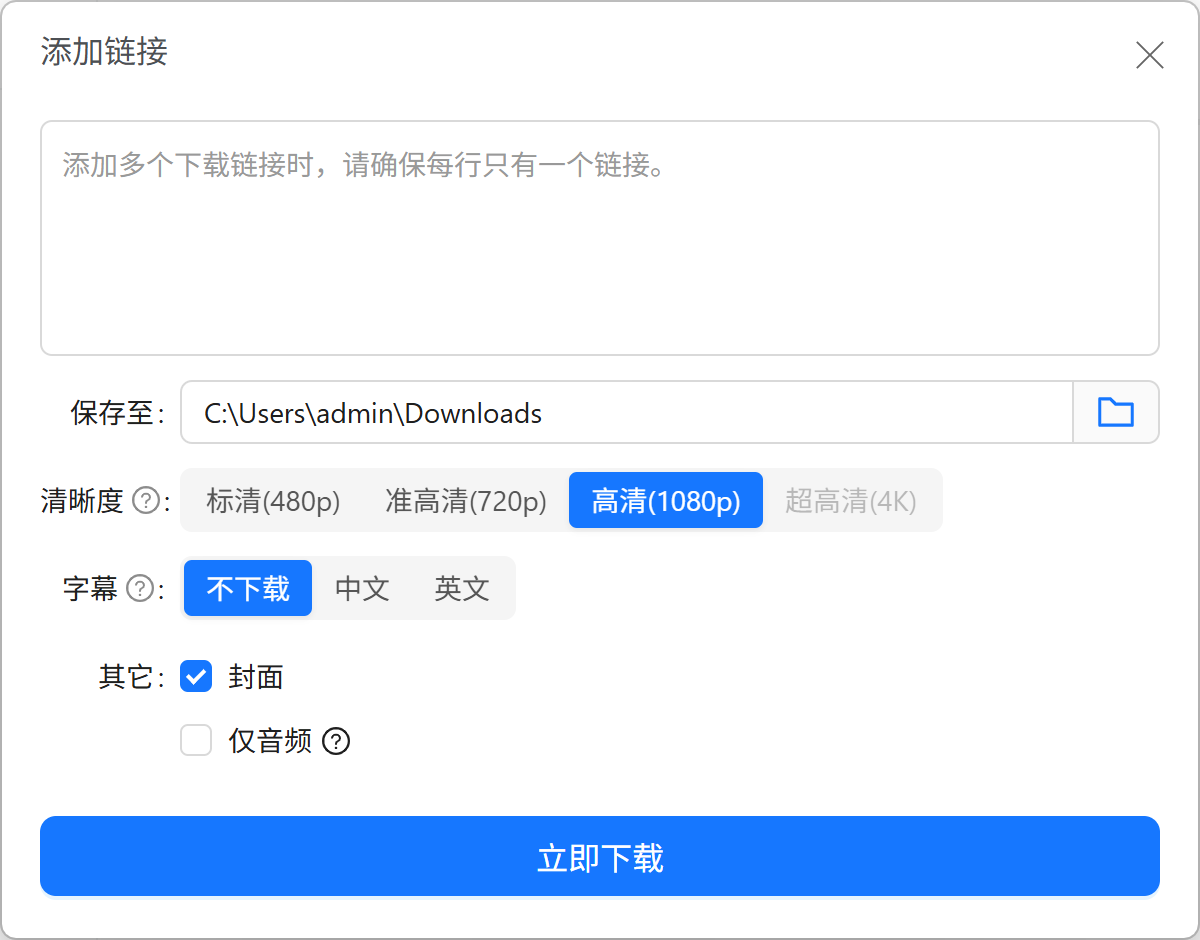
Task: Click the 添加链接 dialog title
Action: [x=103, y=52]
